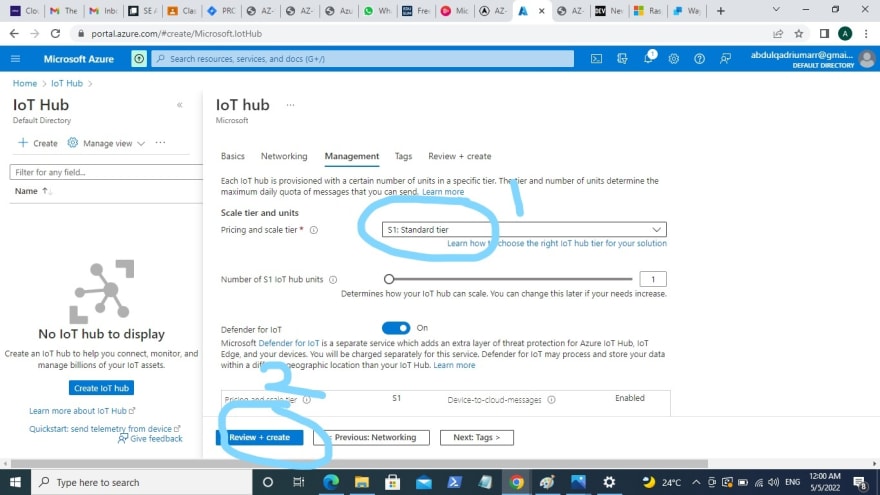Open link about choosing right IoT hub tier
The image size is (880, 495).
pyautogui.click(x=557, y=244)
